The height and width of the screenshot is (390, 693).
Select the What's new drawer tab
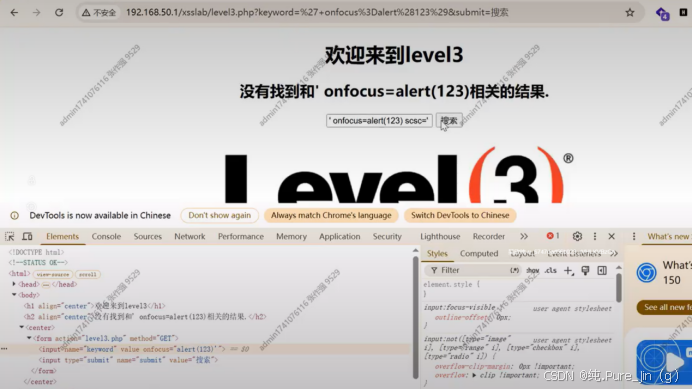(x=668, y=237)
